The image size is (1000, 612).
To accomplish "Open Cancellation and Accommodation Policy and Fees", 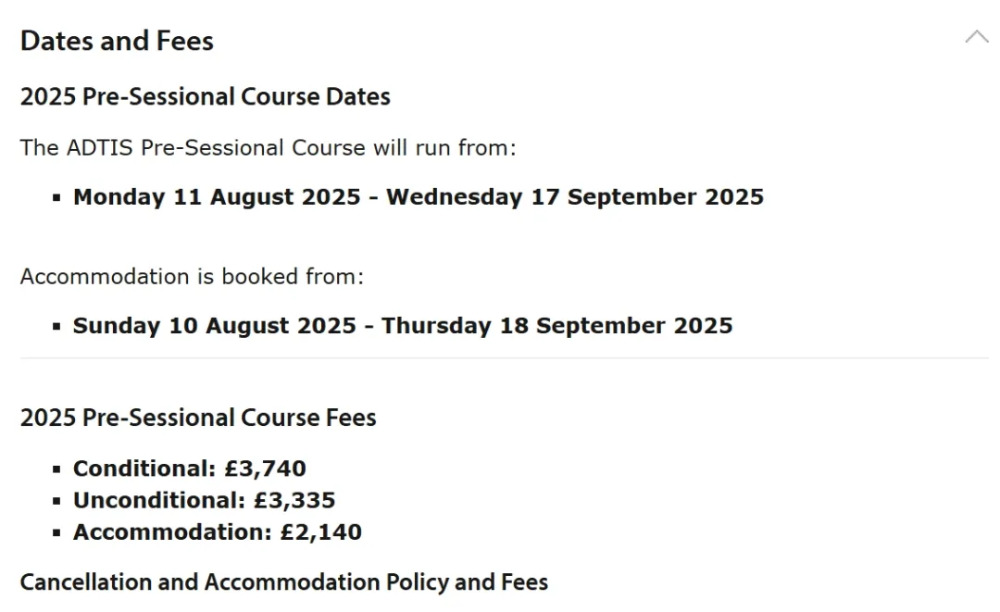I will pos(284,582).
